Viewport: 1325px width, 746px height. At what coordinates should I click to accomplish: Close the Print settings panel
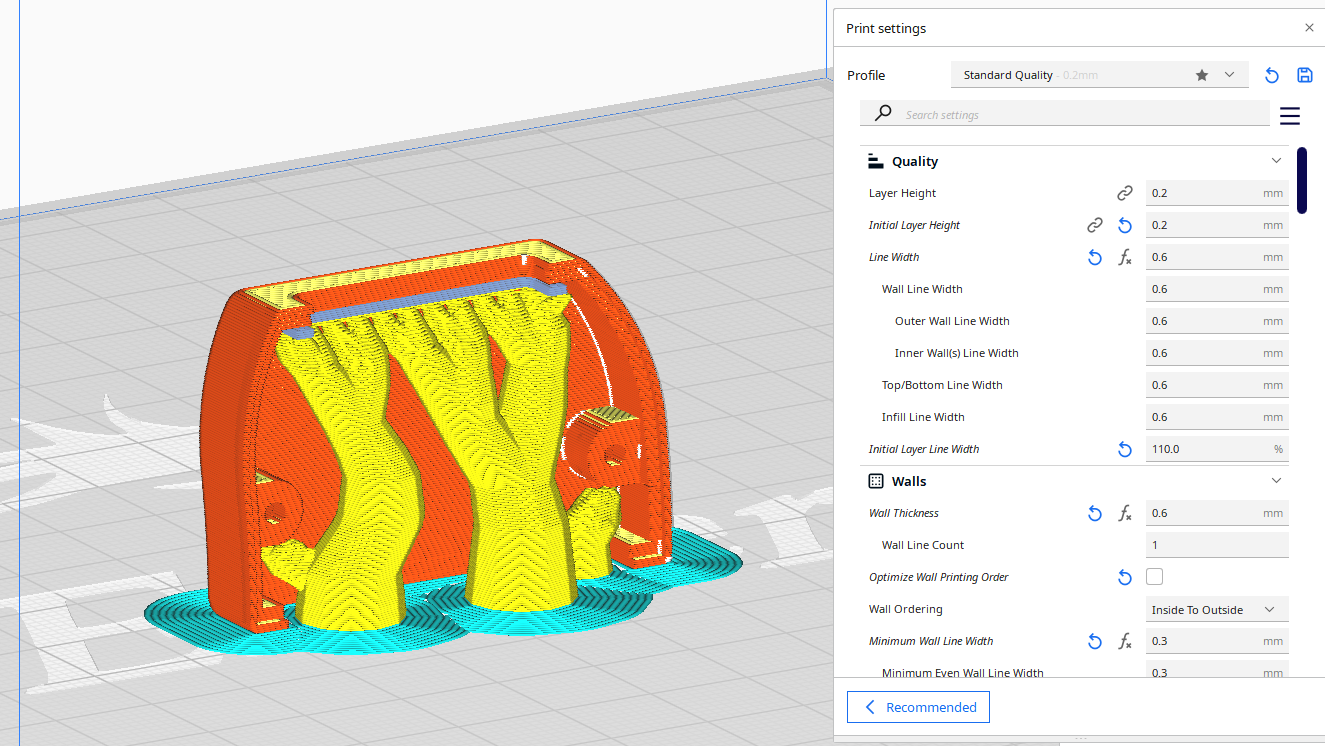(1309, 28)
